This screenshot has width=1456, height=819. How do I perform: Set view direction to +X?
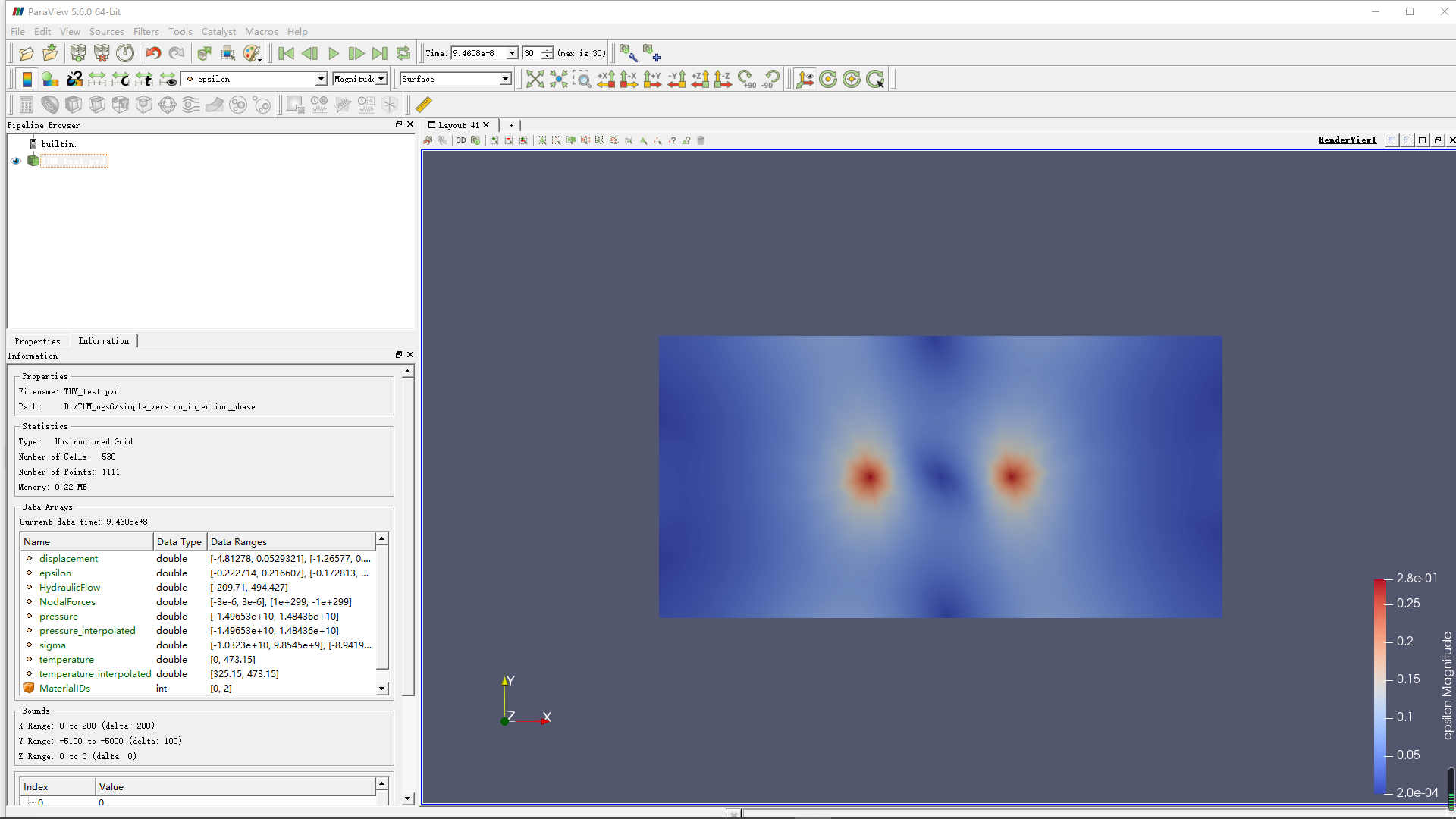606,79
